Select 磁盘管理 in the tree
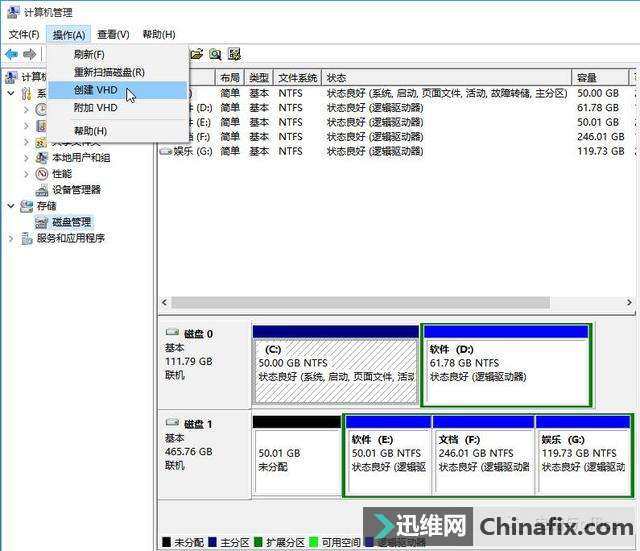This screenshot has height=551, width=640. tap(71, 222)
